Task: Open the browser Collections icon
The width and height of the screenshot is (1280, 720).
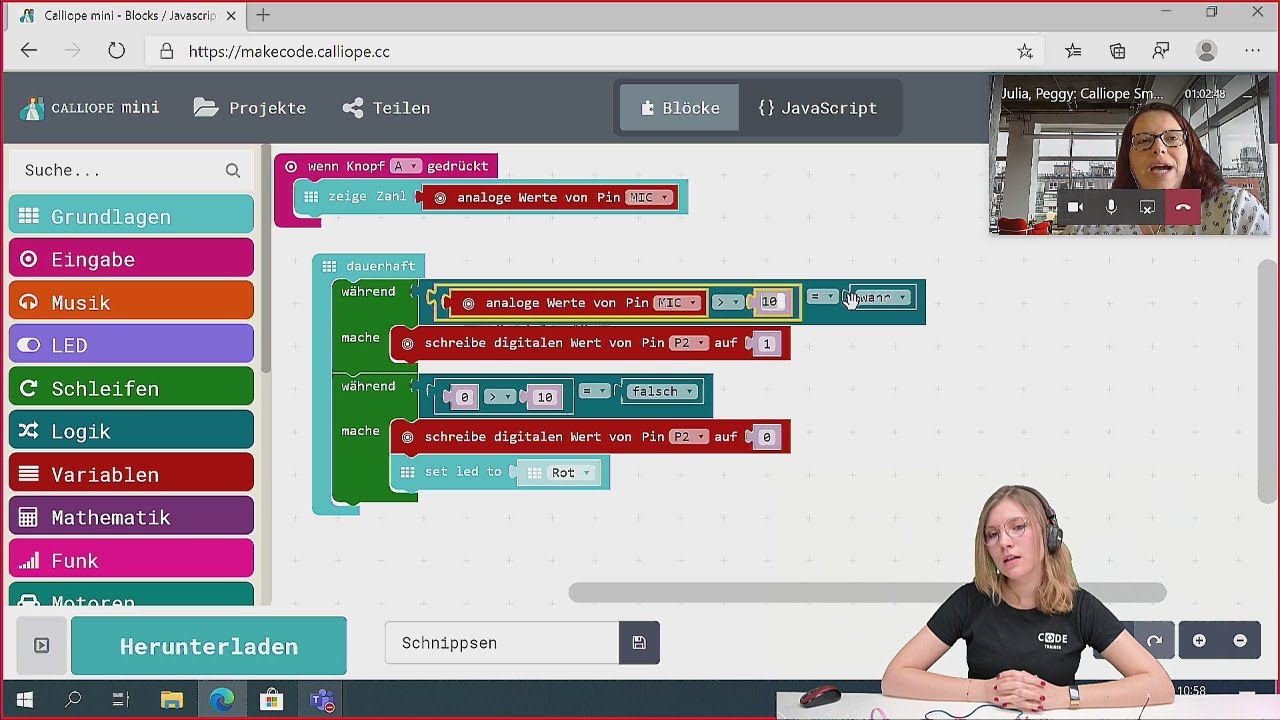Action: [1118, 51]
